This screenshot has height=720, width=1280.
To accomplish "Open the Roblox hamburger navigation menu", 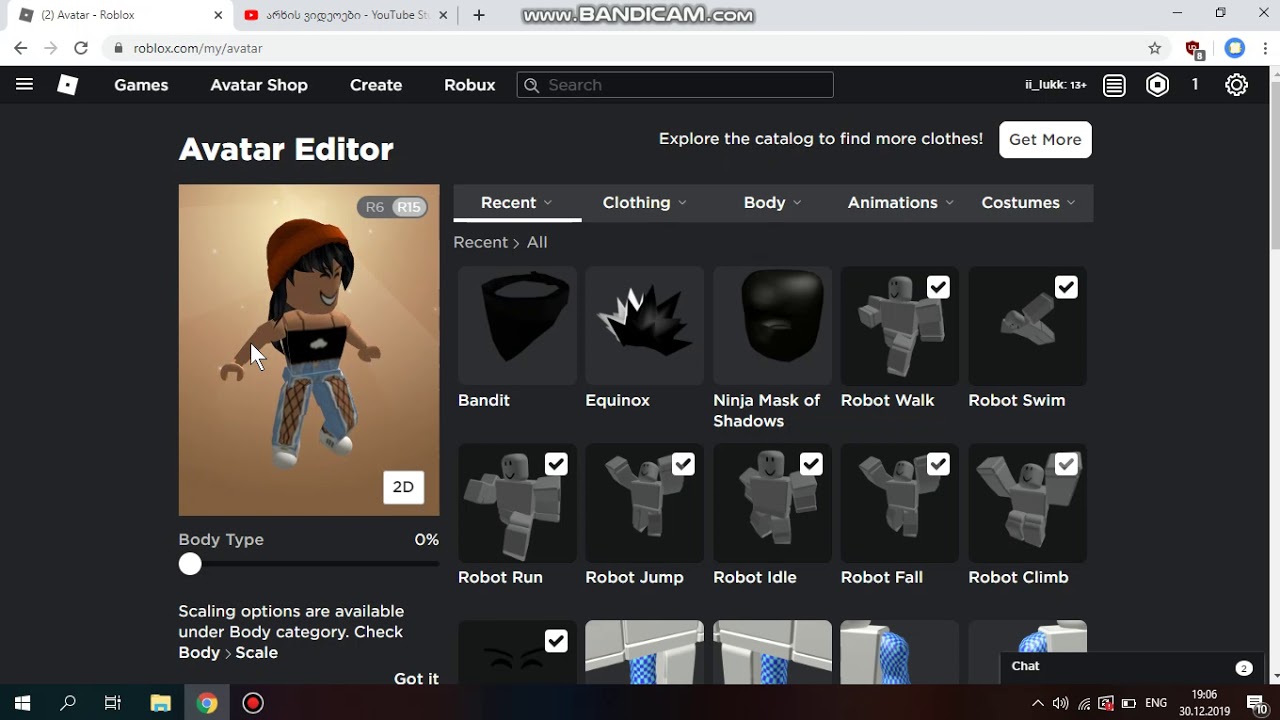I will pyautogui.click(x=24, y=85).
